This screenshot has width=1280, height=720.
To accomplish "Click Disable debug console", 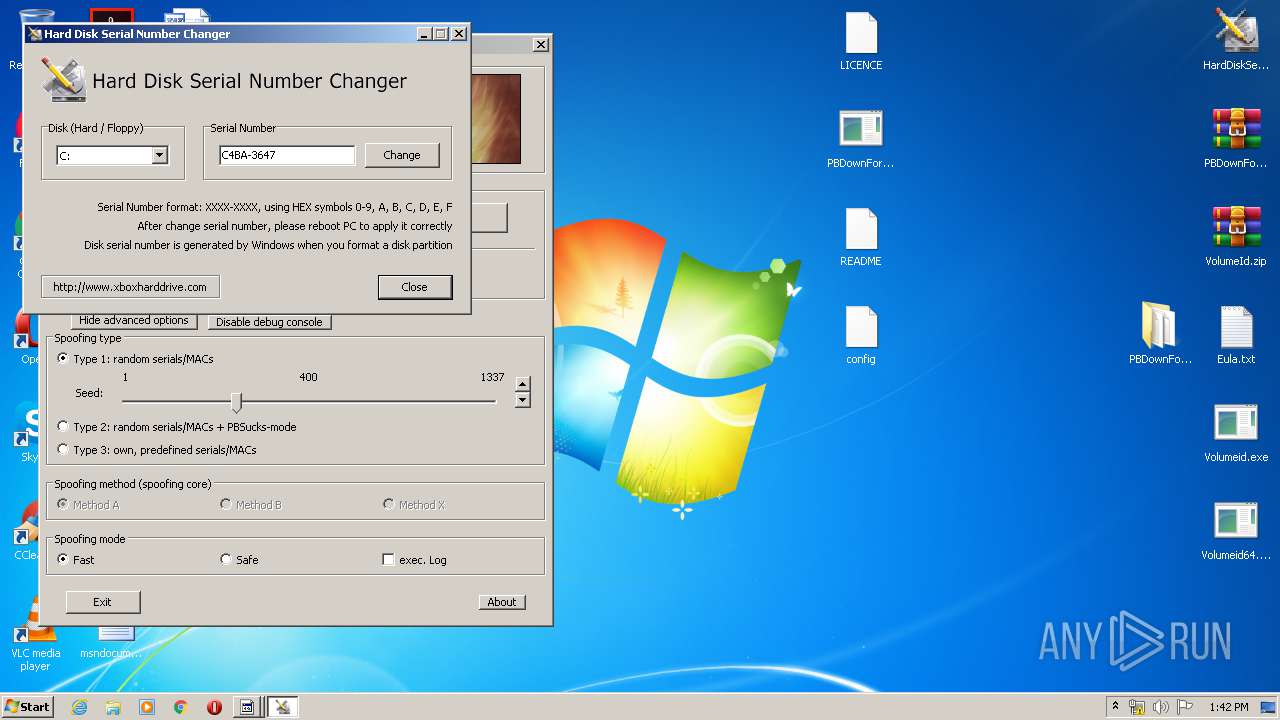I will (x=269, y=322).
